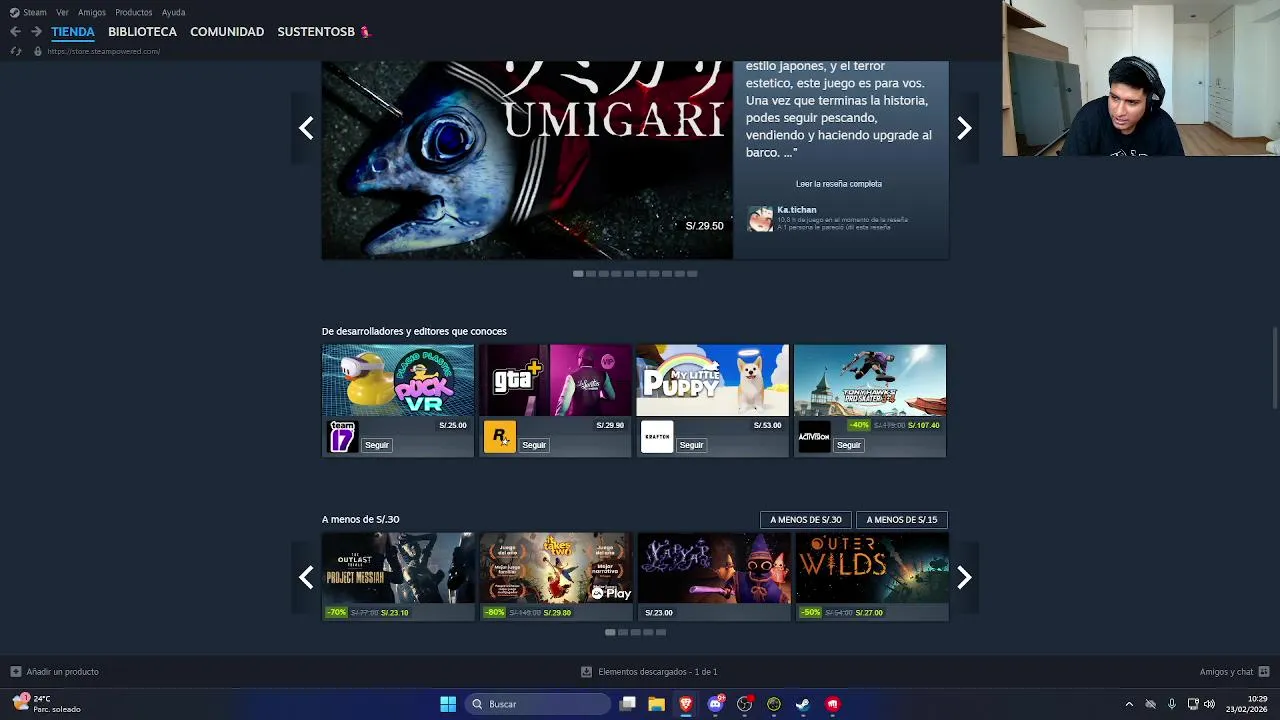
Task: Select the first carousel page dot
Action: coord(578,273)
